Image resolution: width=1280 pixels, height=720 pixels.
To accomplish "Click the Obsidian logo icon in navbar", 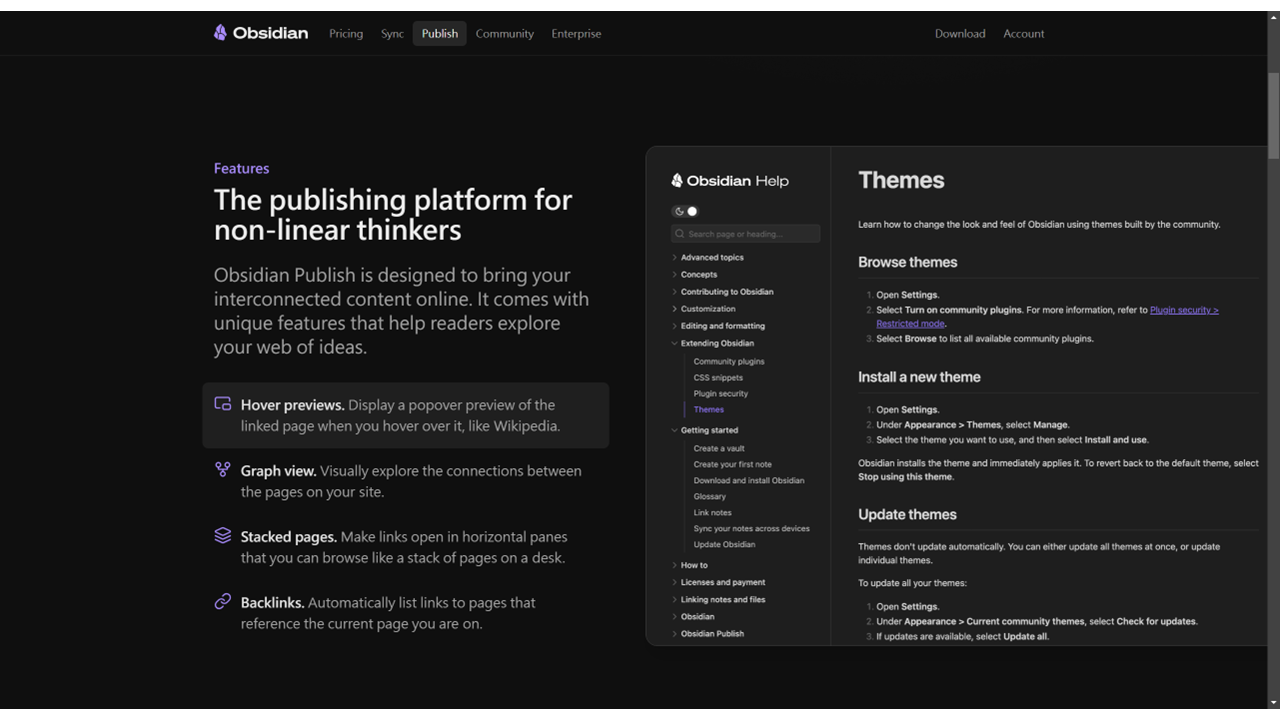I will pyautogui.click(x=220, y=33).
